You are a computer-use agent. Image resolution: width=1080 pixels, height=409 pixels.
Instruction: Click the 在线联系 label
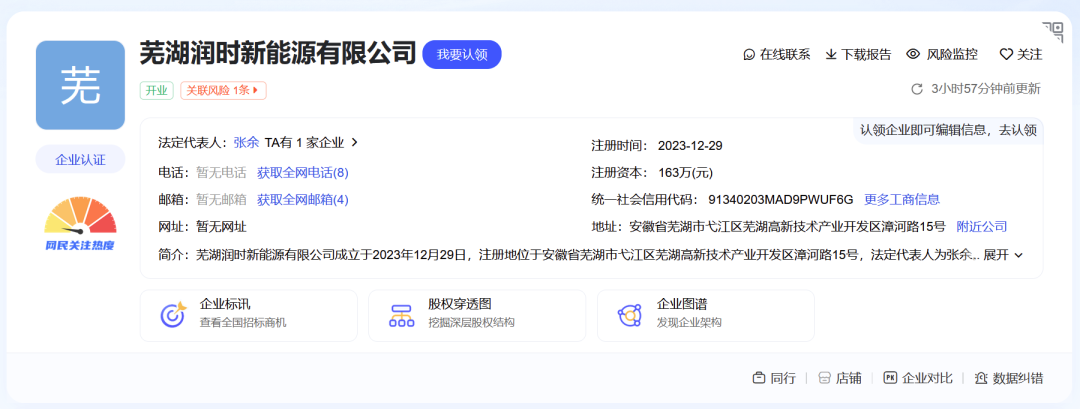click(x=785, y=54)
